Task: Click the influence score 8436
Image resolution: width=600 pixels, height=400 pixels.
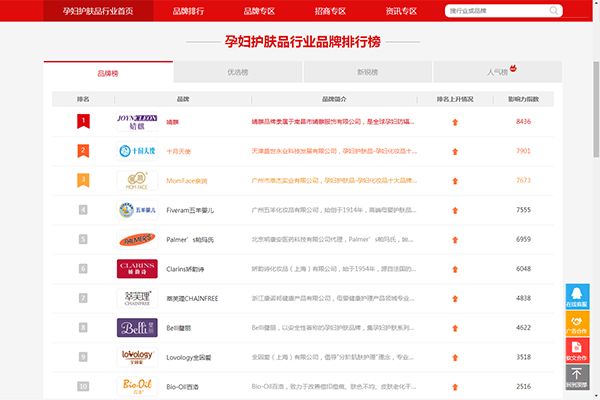Action: coord(523,121)
